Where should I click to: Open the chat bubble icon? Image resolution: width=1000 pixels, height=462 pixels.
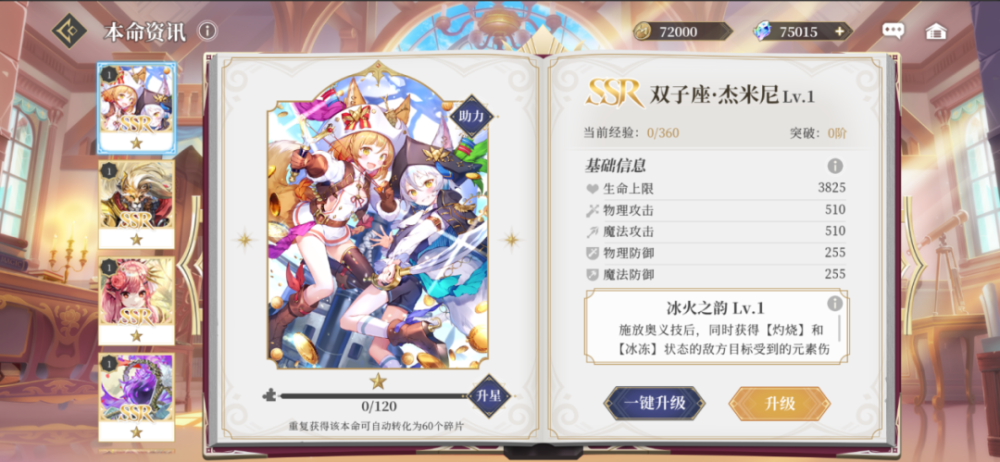(893, 31)
